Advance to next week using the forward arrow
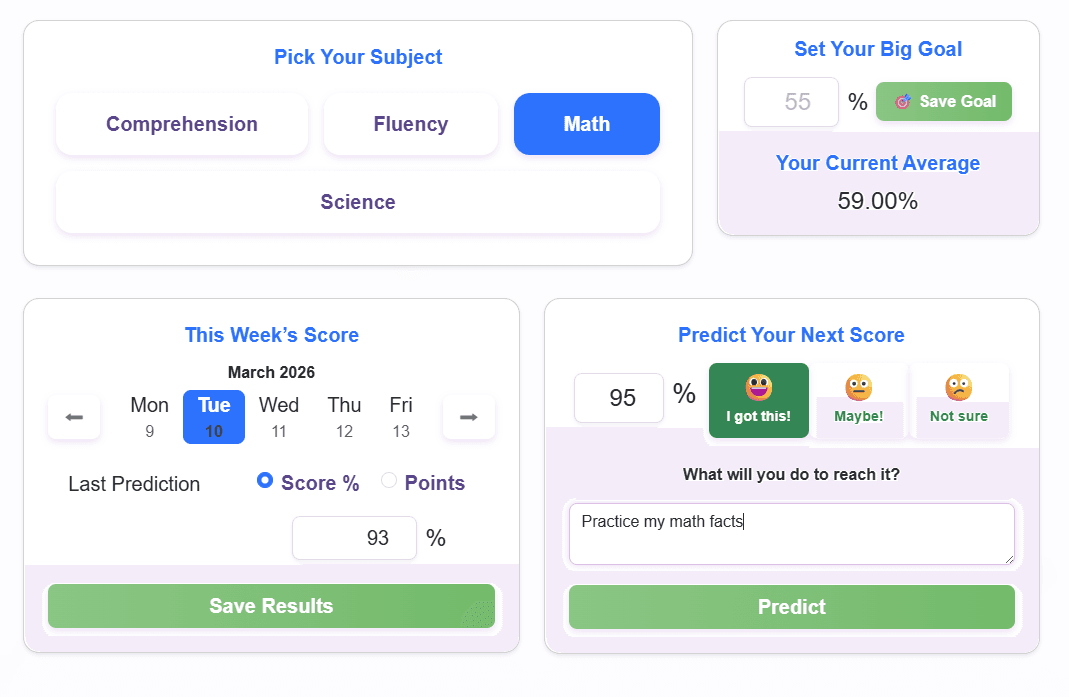Screen dimensions: 1069x697 tap(468, 417)
